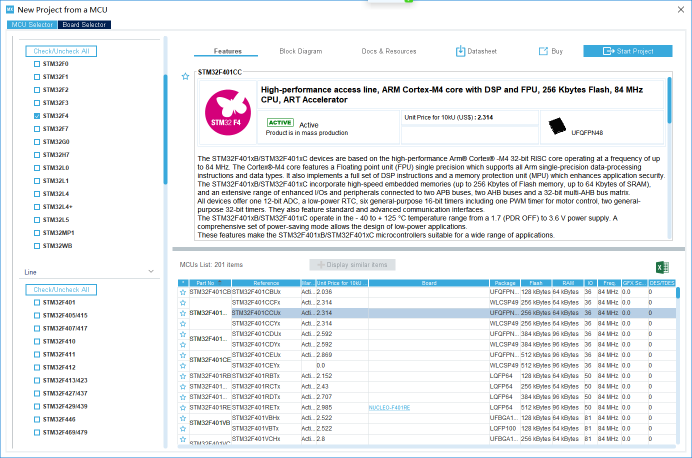Viewport: 692px width, 458px height.
Task: Star the STM32F401RBTx row
Action: click(x=183, y=376)
